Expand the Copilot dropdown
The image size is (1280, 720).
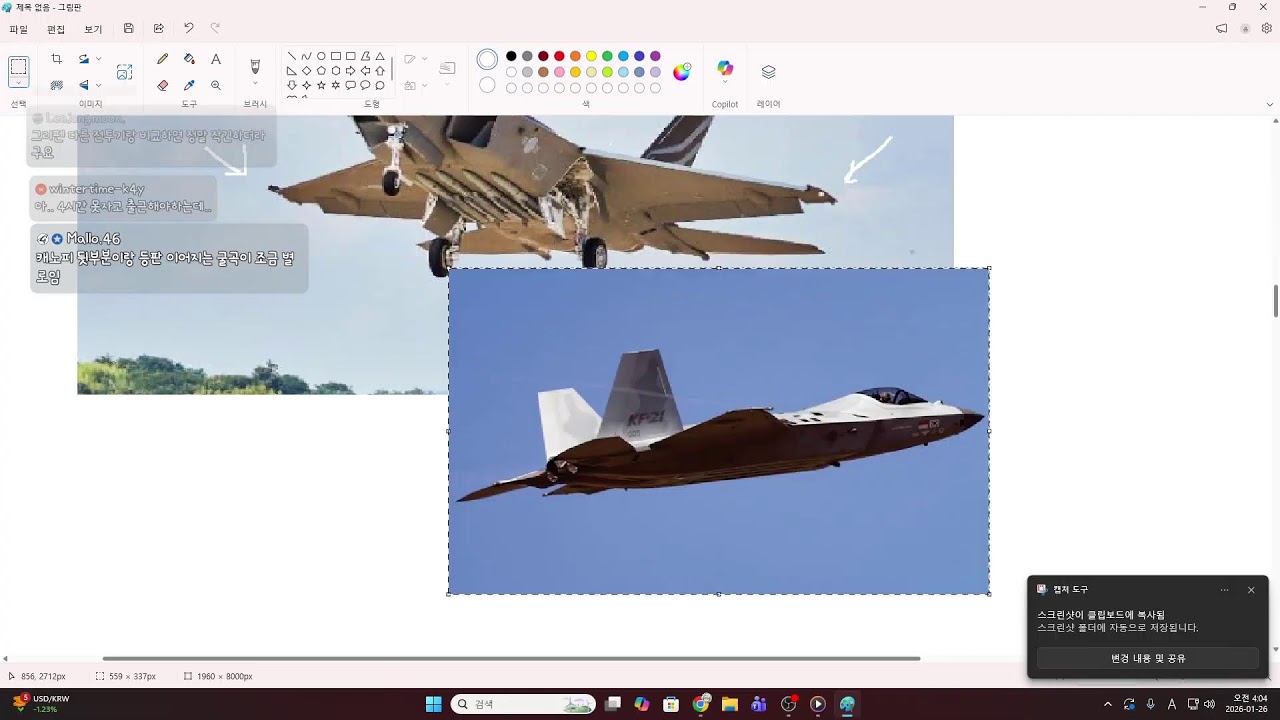click(x=725, y=84)
